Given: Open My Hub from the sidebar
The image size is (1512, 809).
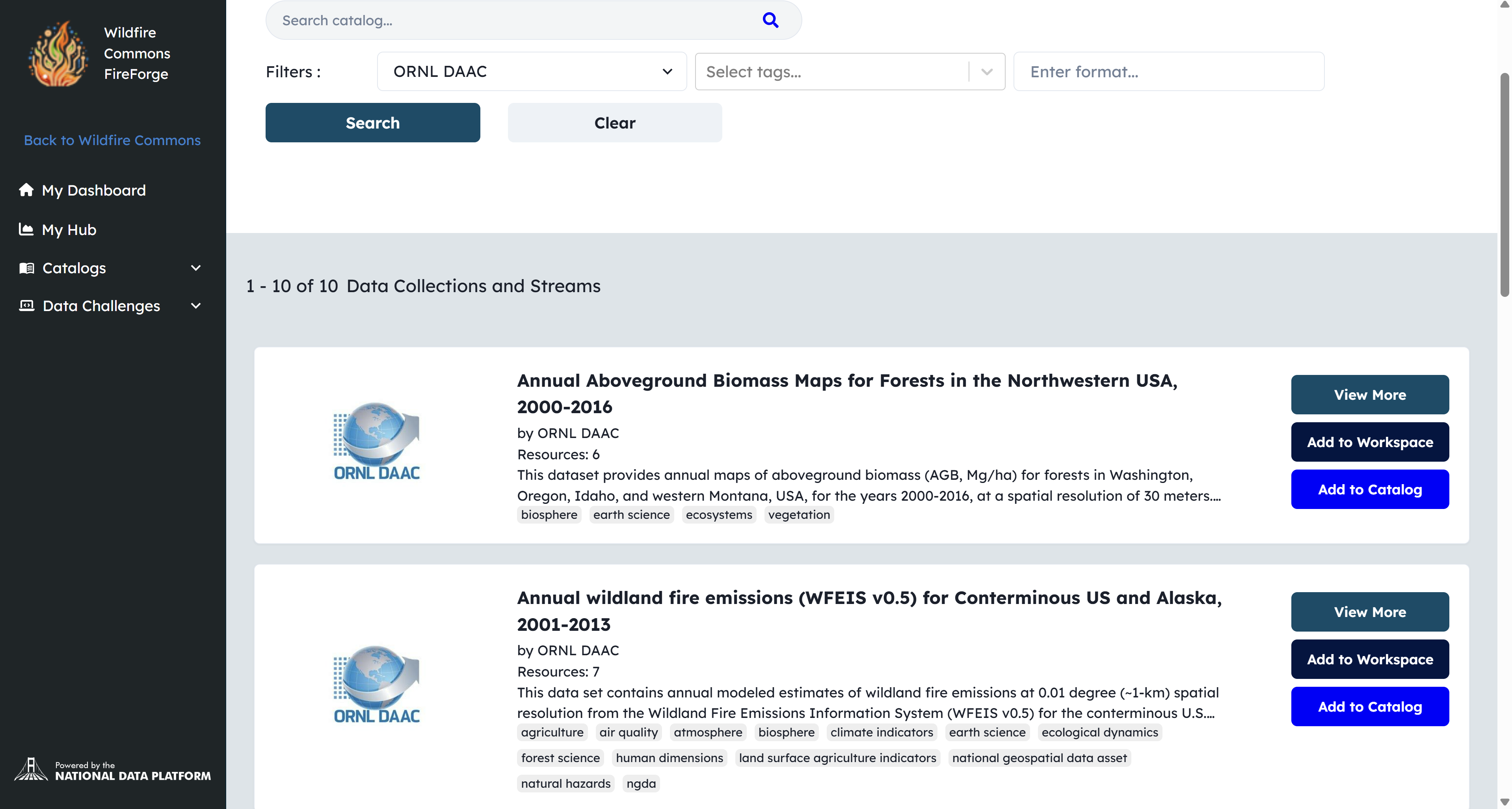Looking at the screenshot, I should tap(69, 229).
